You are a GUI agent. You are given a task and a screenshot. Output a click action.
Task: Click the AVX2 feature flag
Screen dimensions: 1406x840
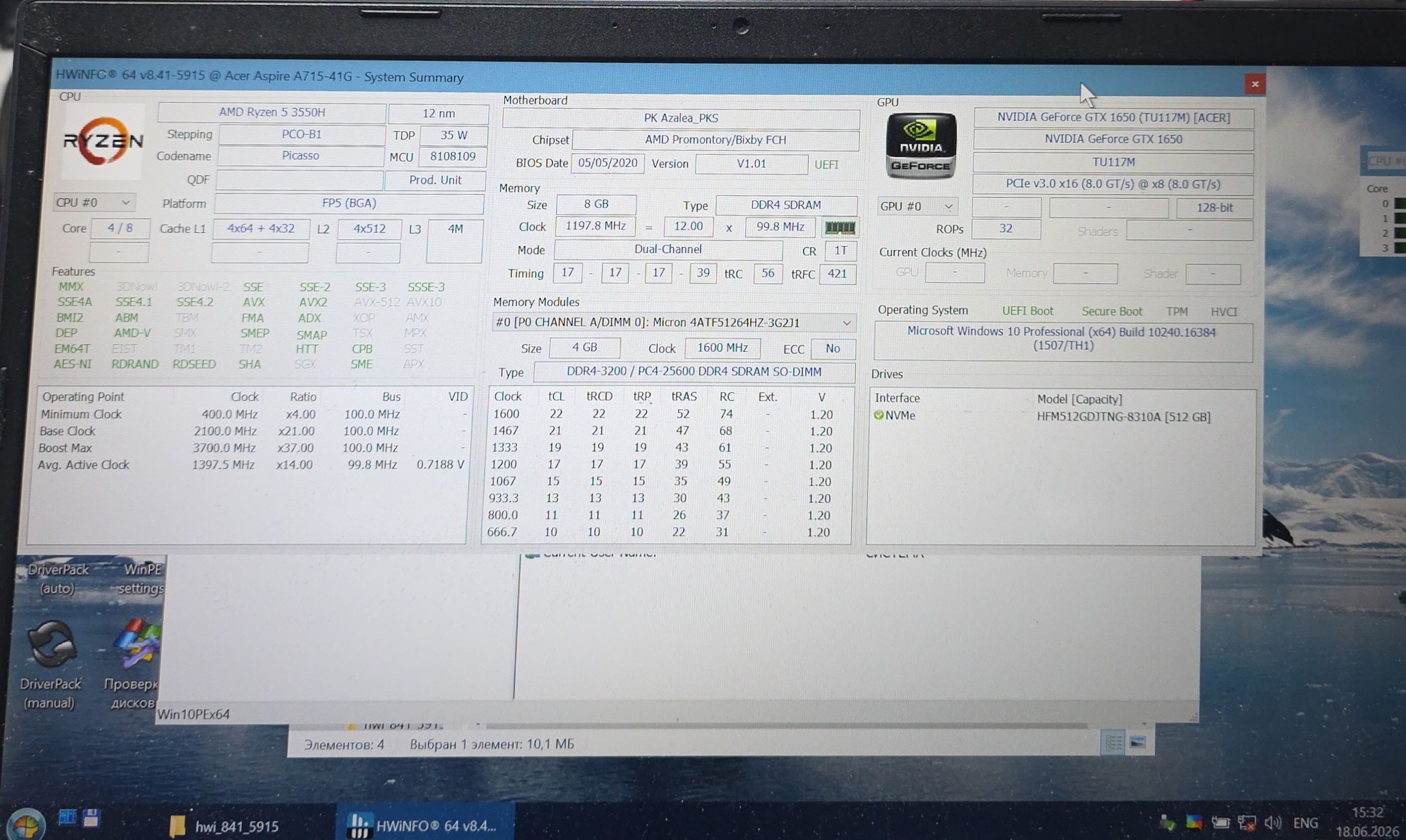(312, 303)
